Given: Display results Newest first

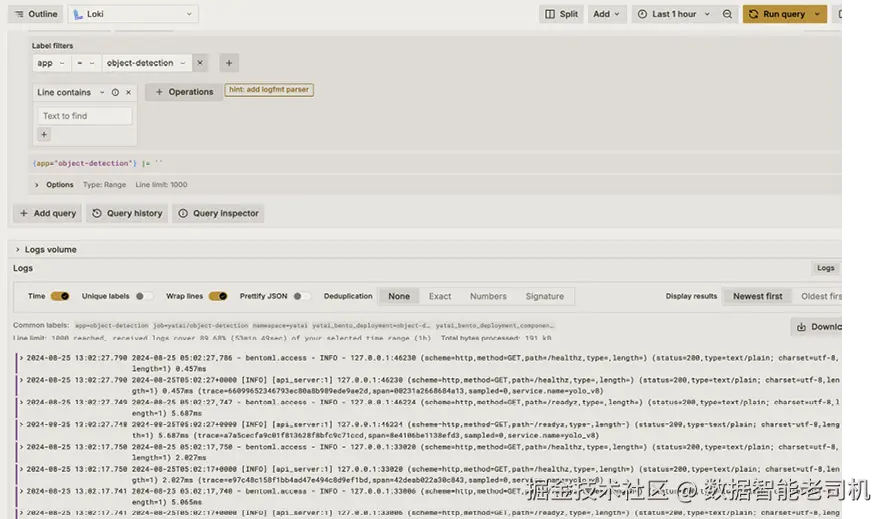Looking at the screenshot, I should pyautogui.click(x=757, y=296).
